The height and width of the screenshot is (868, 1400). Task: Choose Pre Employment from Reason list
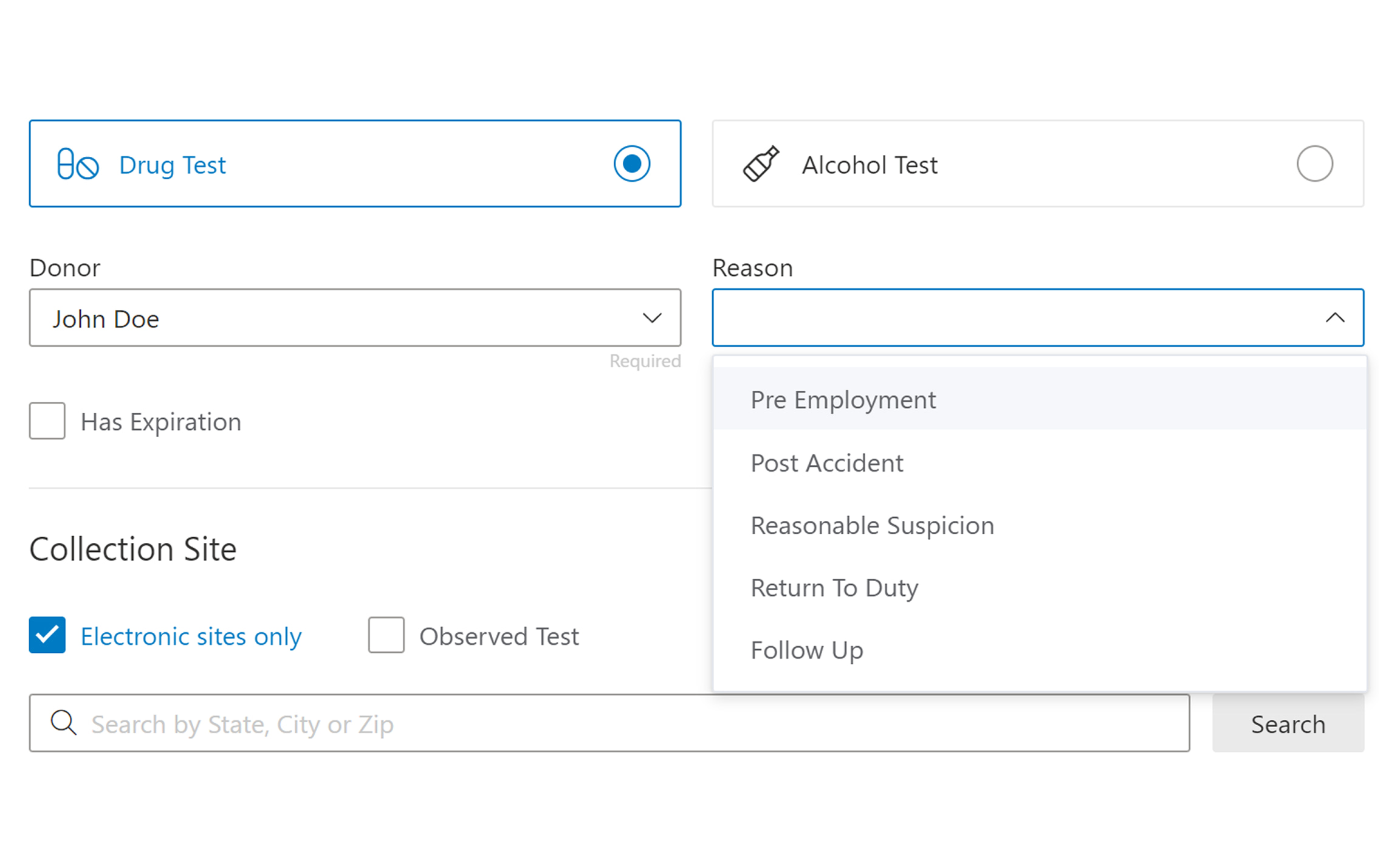(1040, 399)
